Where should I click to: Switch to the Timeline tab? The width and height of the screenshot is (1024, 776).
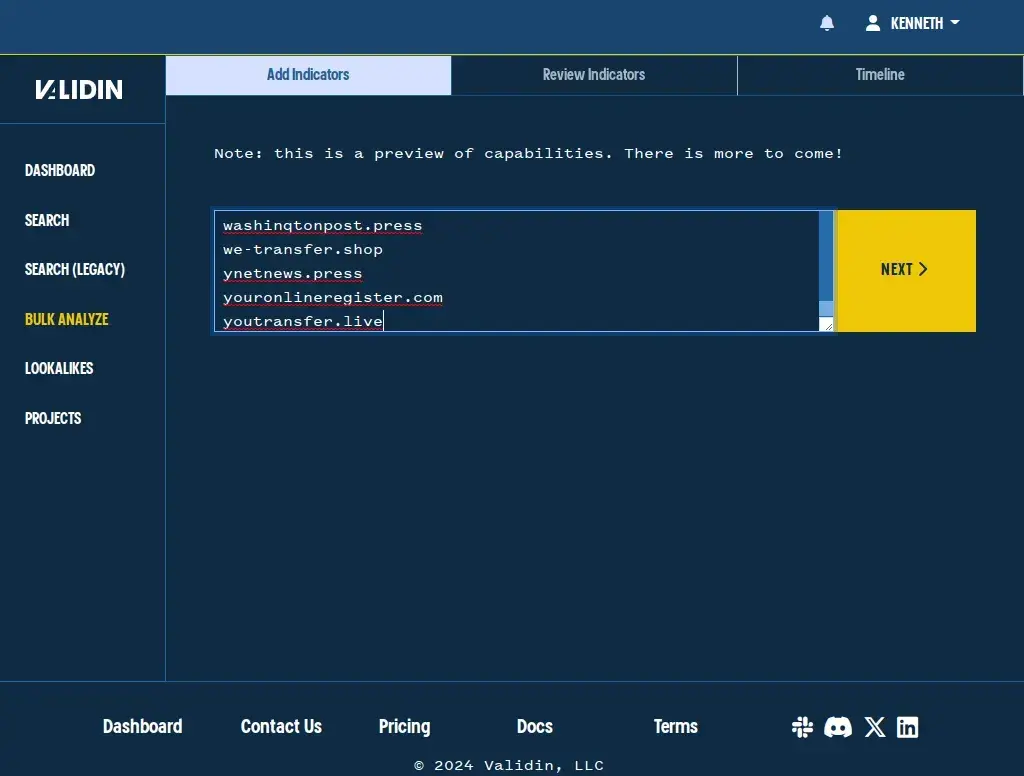[880, 75]
